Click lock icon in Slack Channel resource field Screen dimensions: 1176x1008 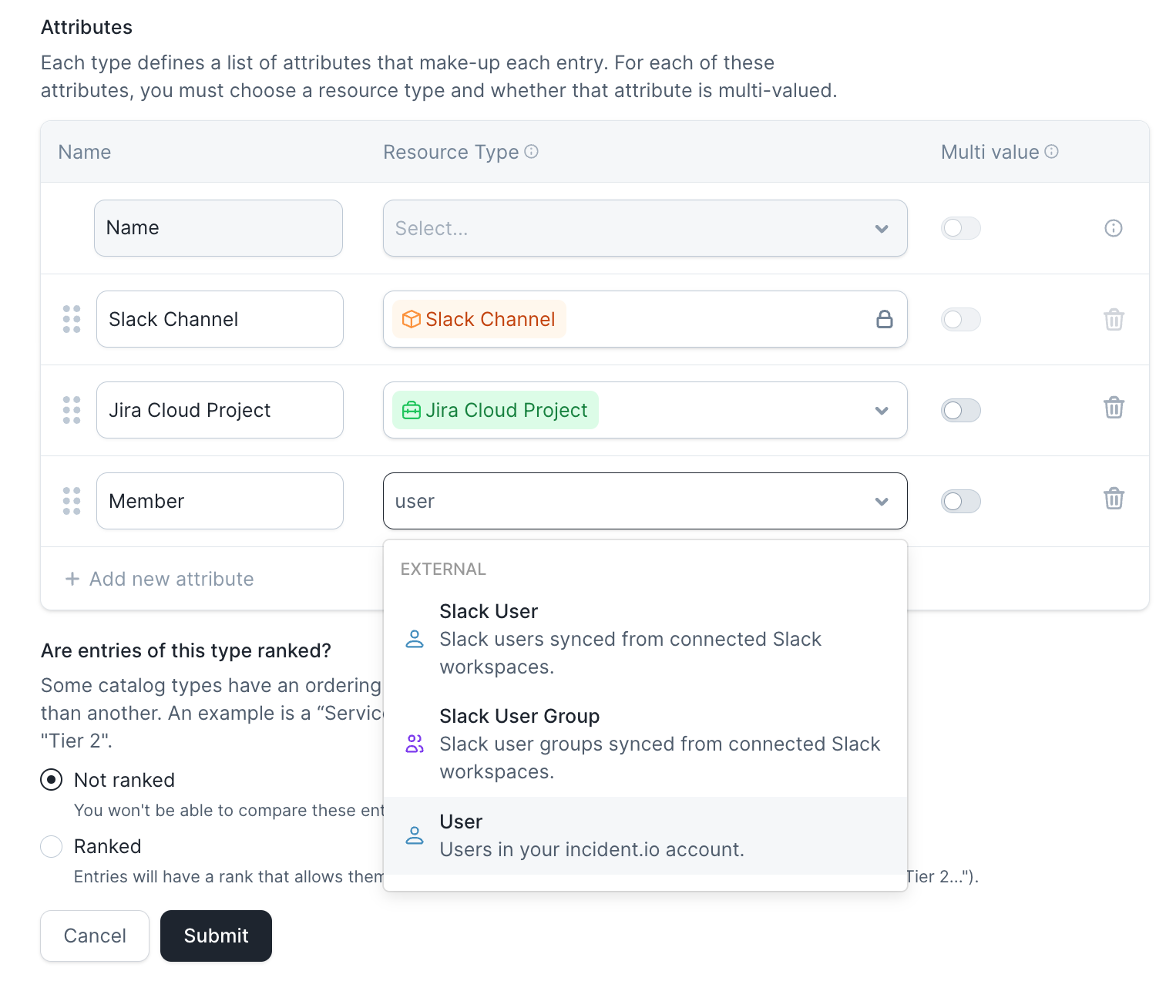[x=884, y=319]
